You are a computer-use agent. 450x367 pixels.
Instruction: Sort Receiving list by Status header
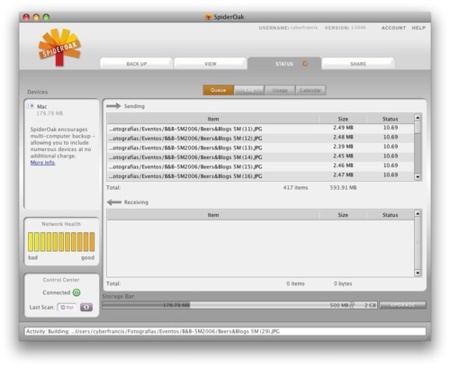coord(390,215)
